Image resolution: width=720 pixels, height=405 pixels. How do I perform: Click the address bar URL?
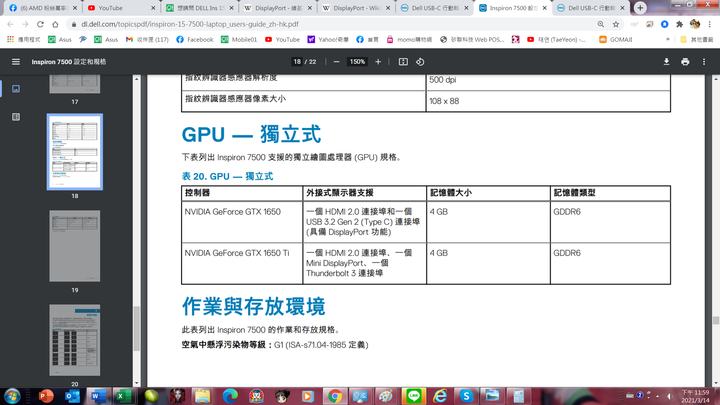point(190,24)
